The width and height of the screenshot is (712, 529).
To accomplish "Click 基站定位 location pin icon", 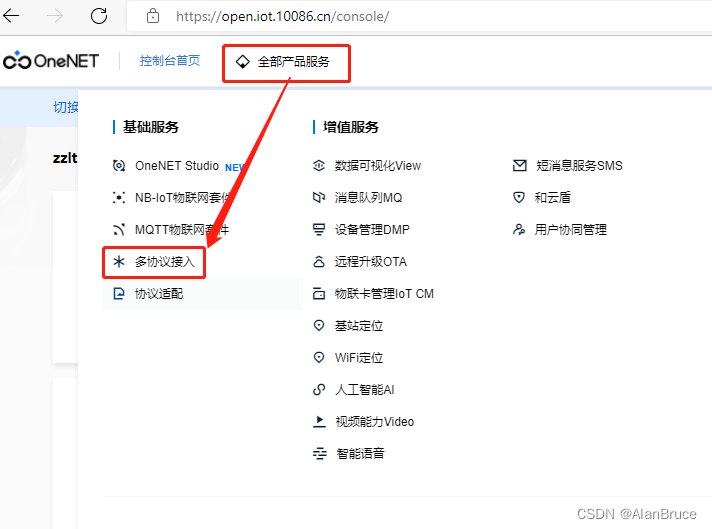I will (x=319, y=326).
